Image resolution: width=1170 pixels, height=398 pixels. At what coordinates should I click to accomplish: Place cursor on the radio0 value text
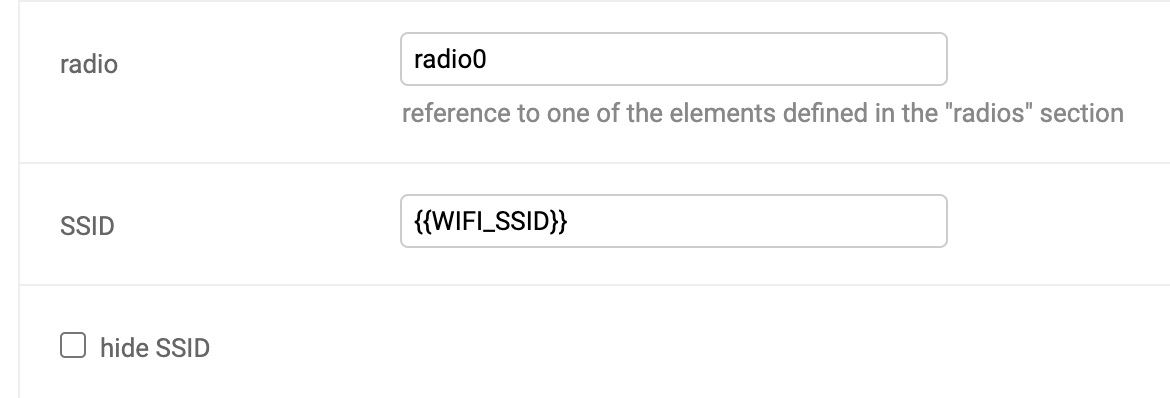tap(450, 60)
